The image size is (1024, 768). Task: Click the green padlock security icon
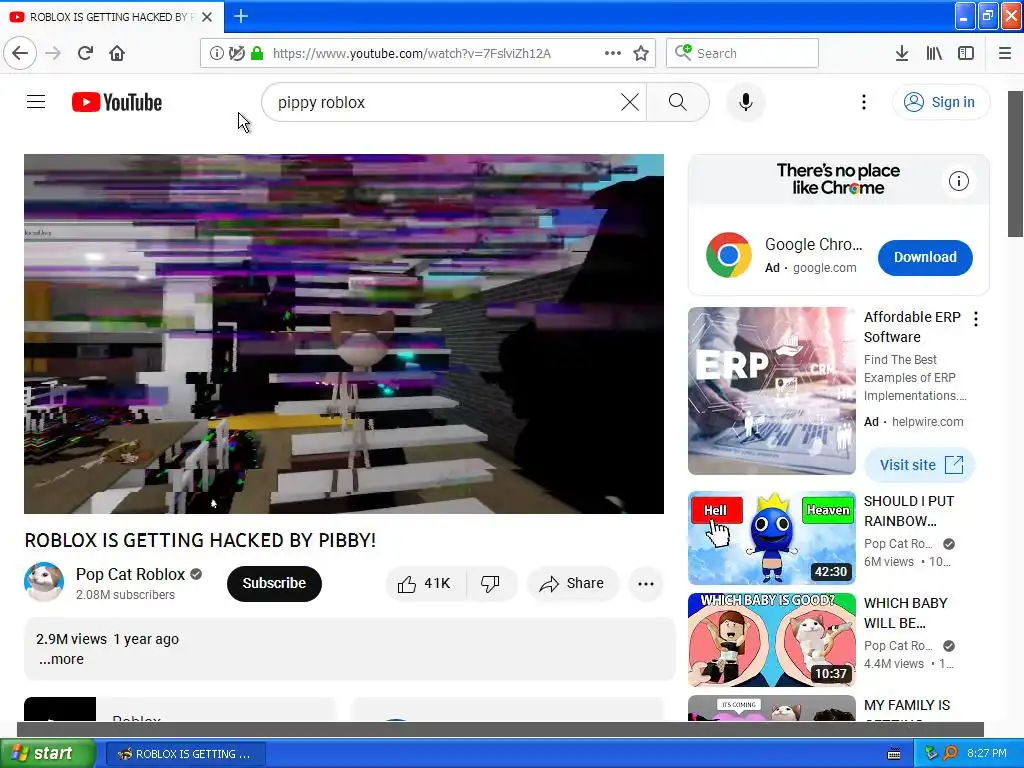pos(257,53)
